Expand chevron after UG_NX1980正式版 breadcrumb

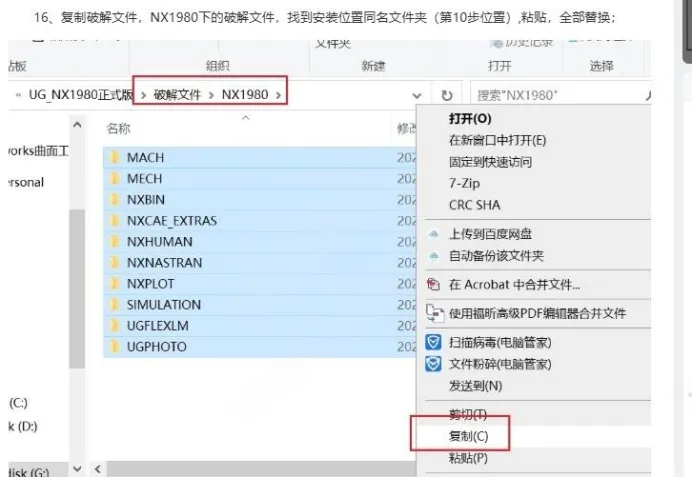point(143,95)
